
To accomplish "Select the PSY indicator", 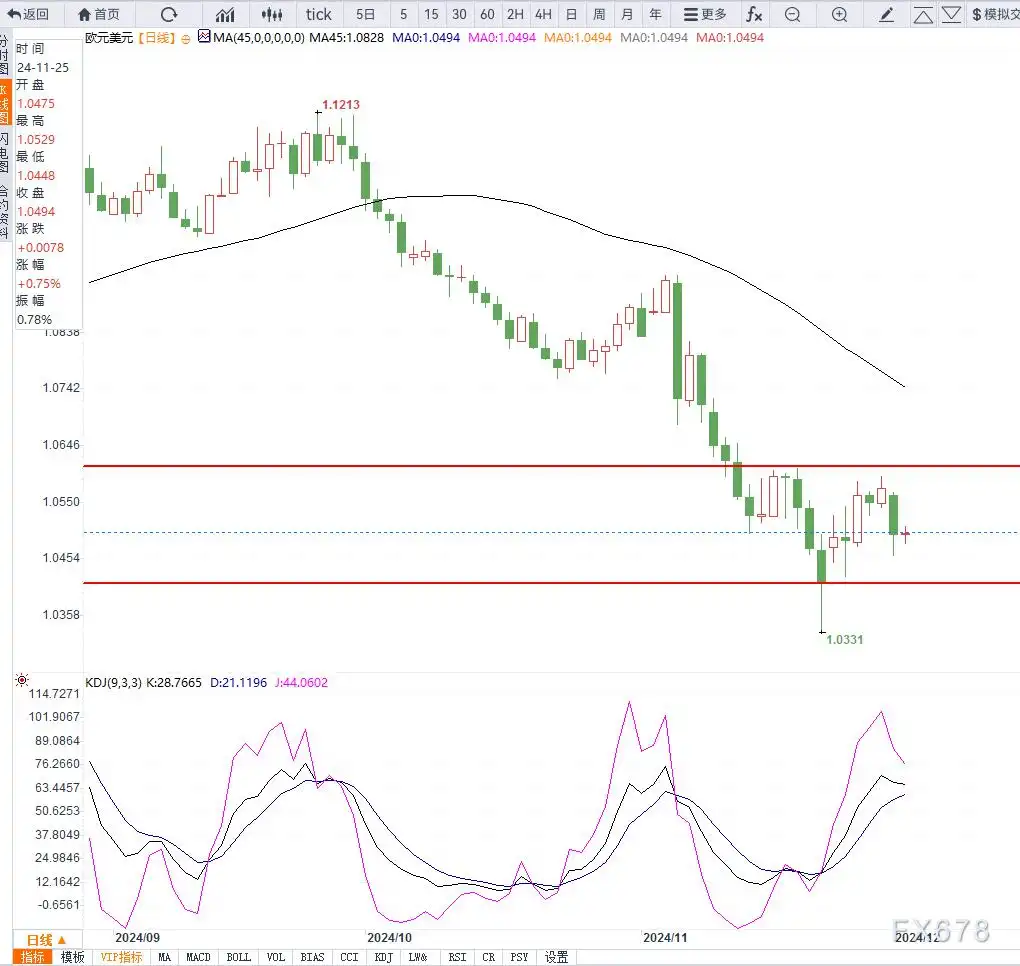I will click(519, 957).
